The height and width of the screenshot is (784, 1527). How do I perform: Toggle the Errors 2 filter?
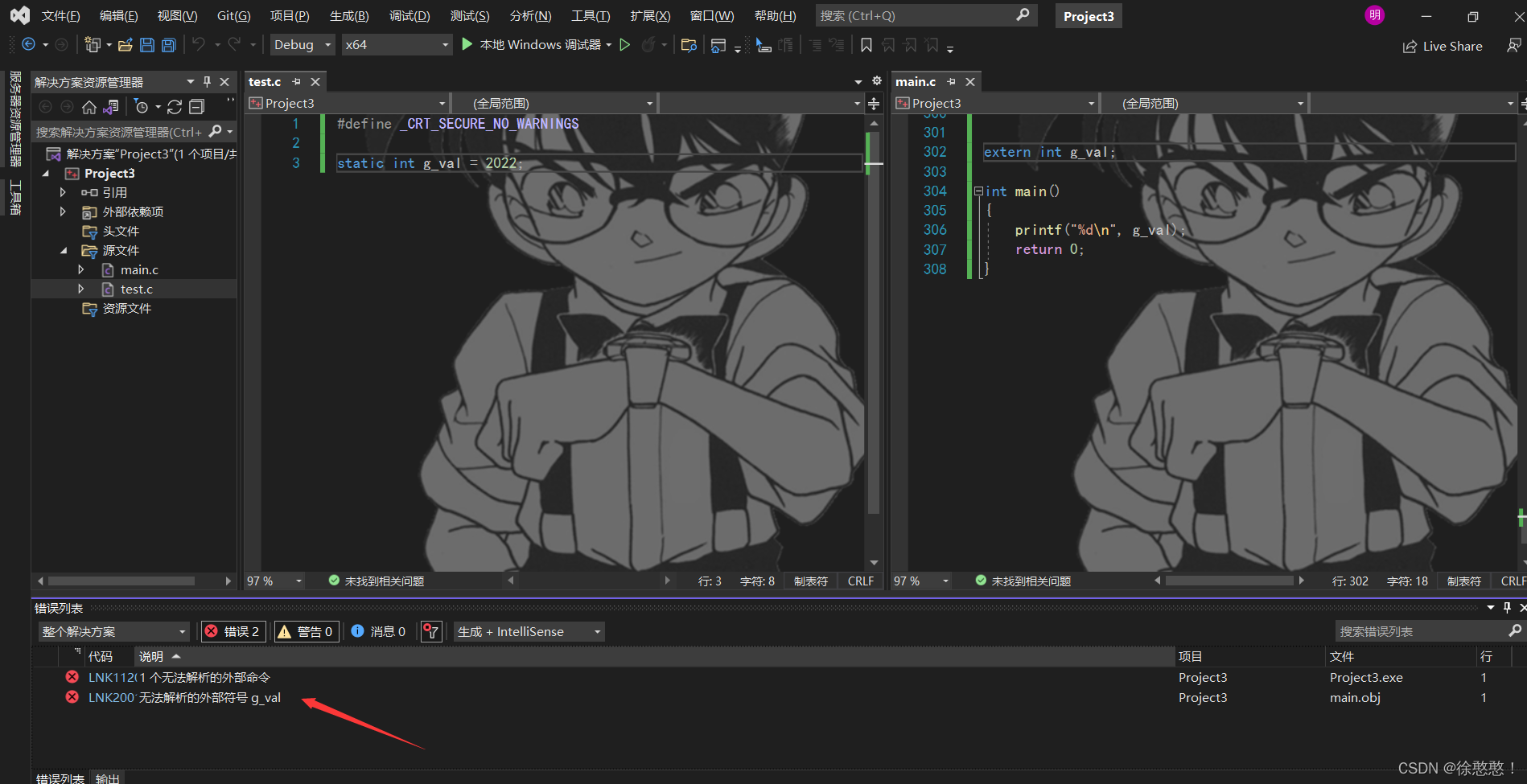233,632
